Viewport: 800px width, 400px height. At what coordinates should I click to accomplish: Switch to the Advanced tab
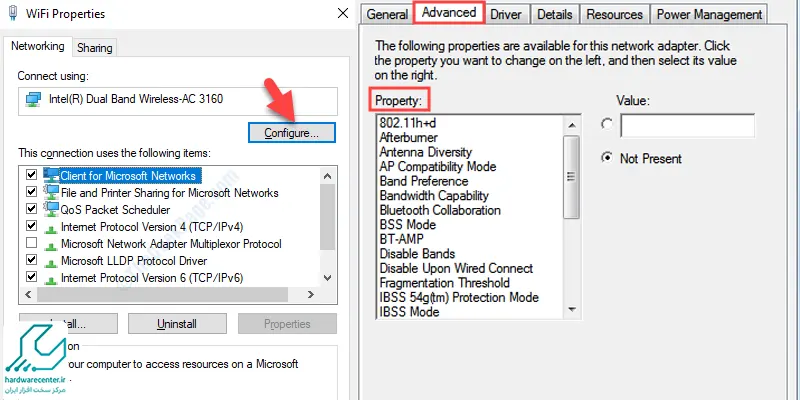pyautogui.click(x=449, y=13)
